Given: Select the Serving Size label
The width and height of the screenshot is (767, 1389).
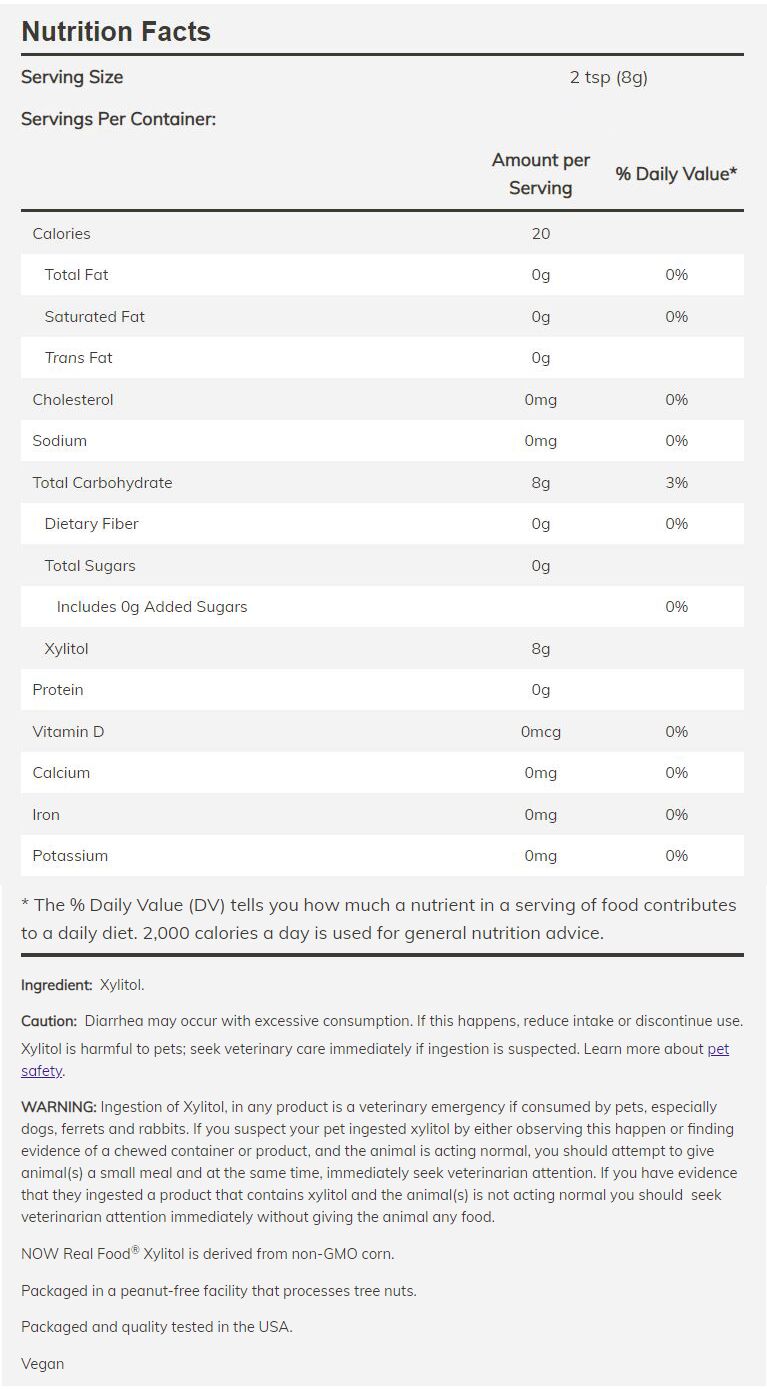Looking at the screenshot, I should click(72, 77).
